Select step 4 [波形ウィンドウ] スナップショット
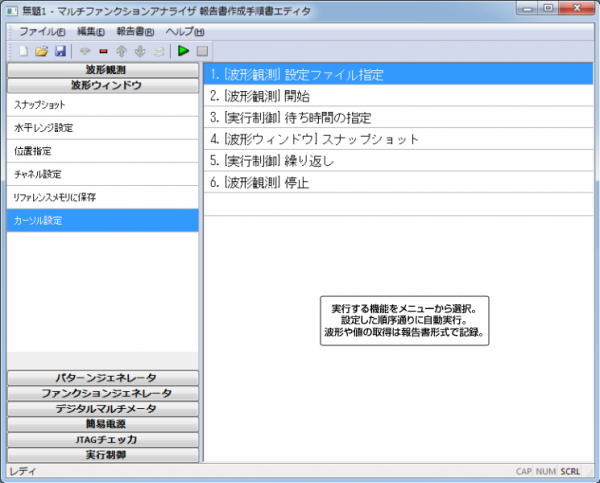The image size is (600, 483). (398, 139)
